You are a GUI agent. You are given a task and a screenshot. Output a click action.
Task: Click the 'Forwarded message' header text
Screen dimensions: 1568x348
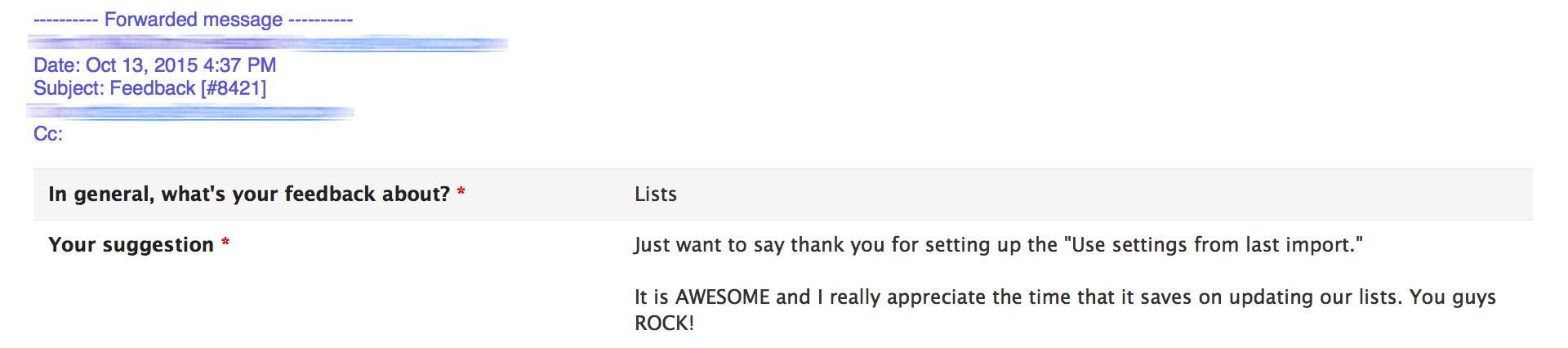click(194, 20)
